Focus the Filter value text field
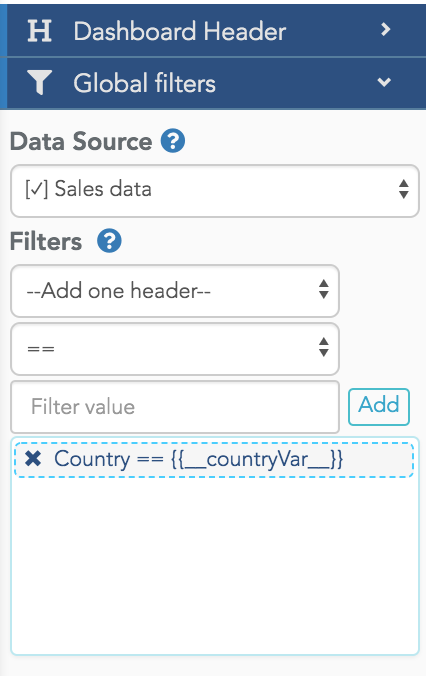Viewport: 426px width, 676px height. [175, 407]
